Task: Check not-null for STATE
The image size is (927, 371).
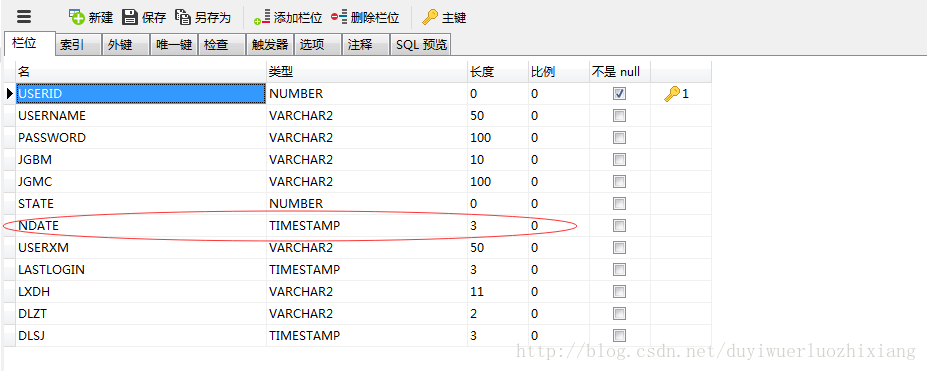Action: click(619, 204)
